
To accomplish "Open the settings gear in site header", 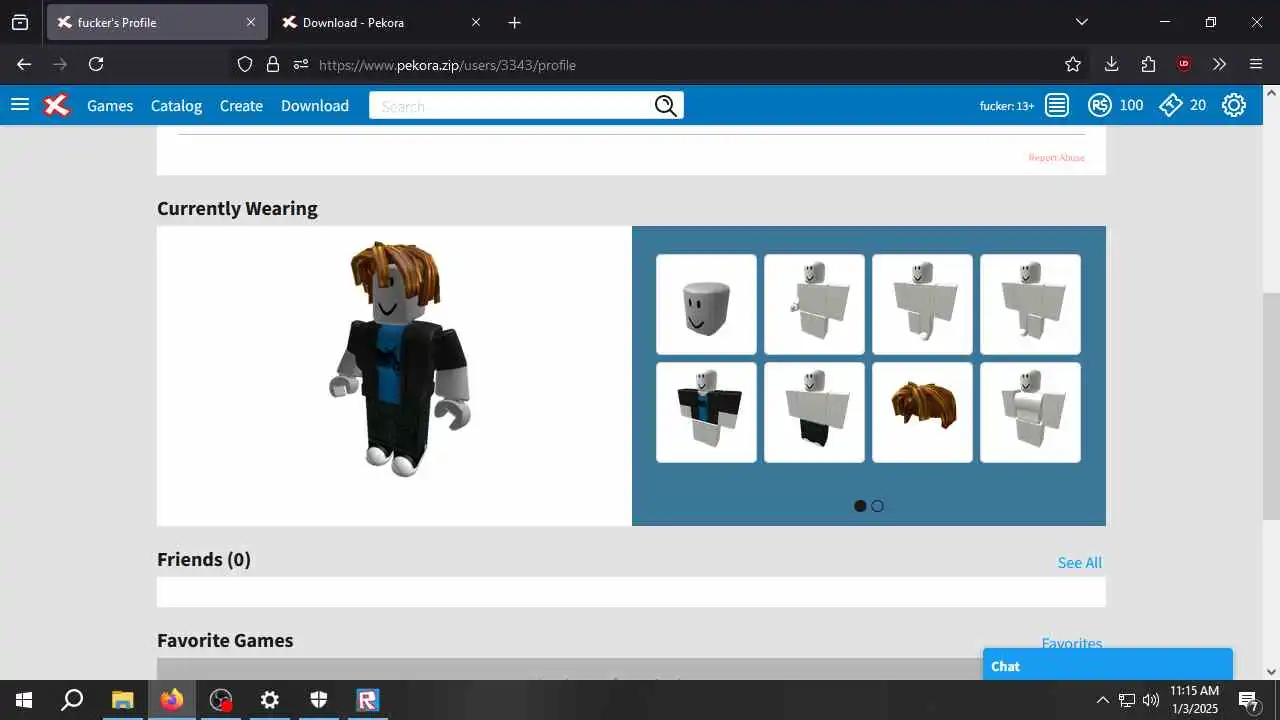I will point(1234,105).
